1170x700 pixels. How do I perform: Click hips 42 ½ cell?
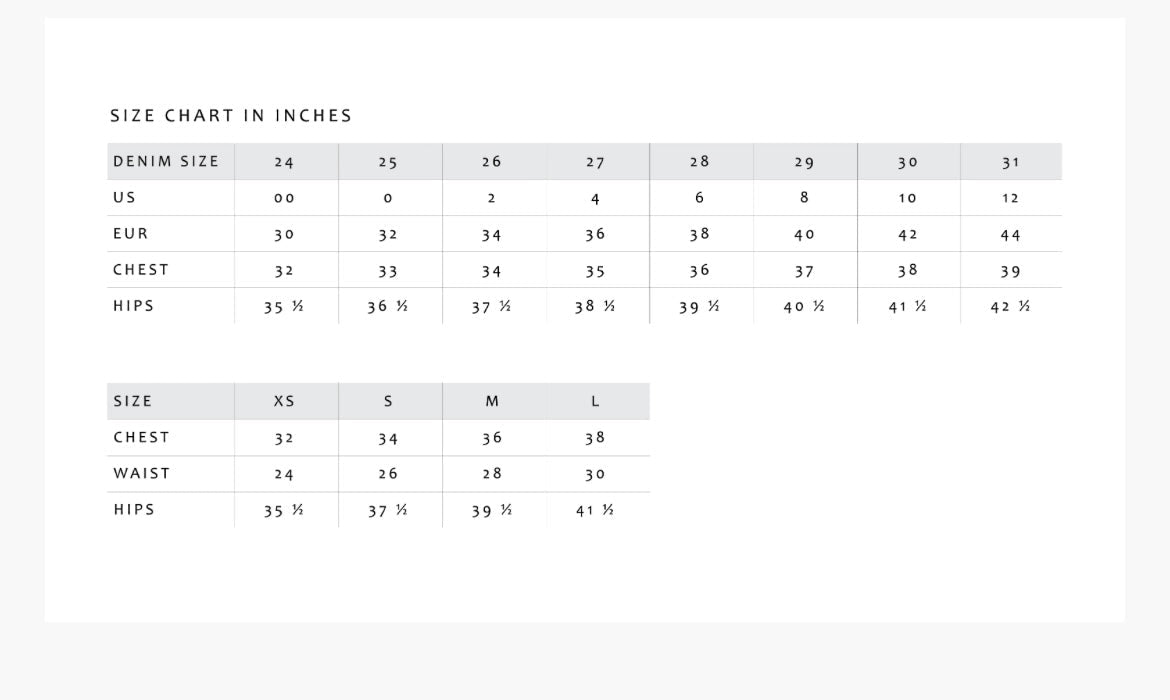point(1011,307)
